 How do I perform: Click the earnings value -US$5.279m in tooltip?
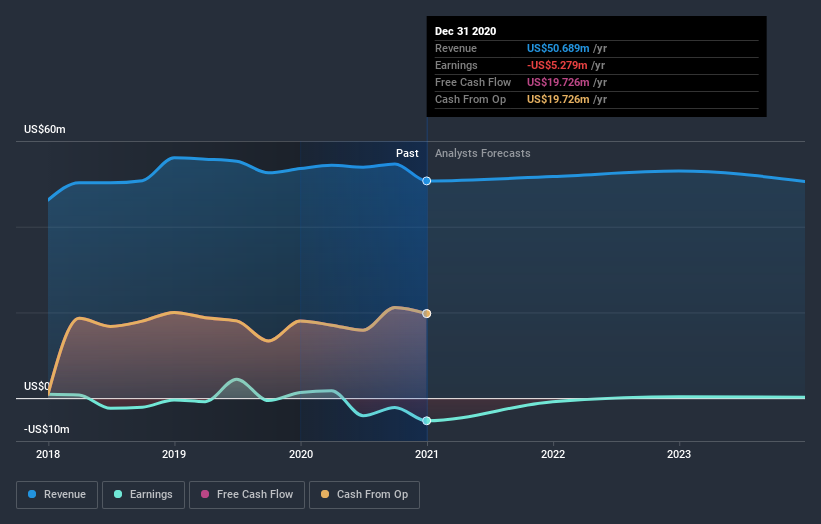click(x=557, y=65)
